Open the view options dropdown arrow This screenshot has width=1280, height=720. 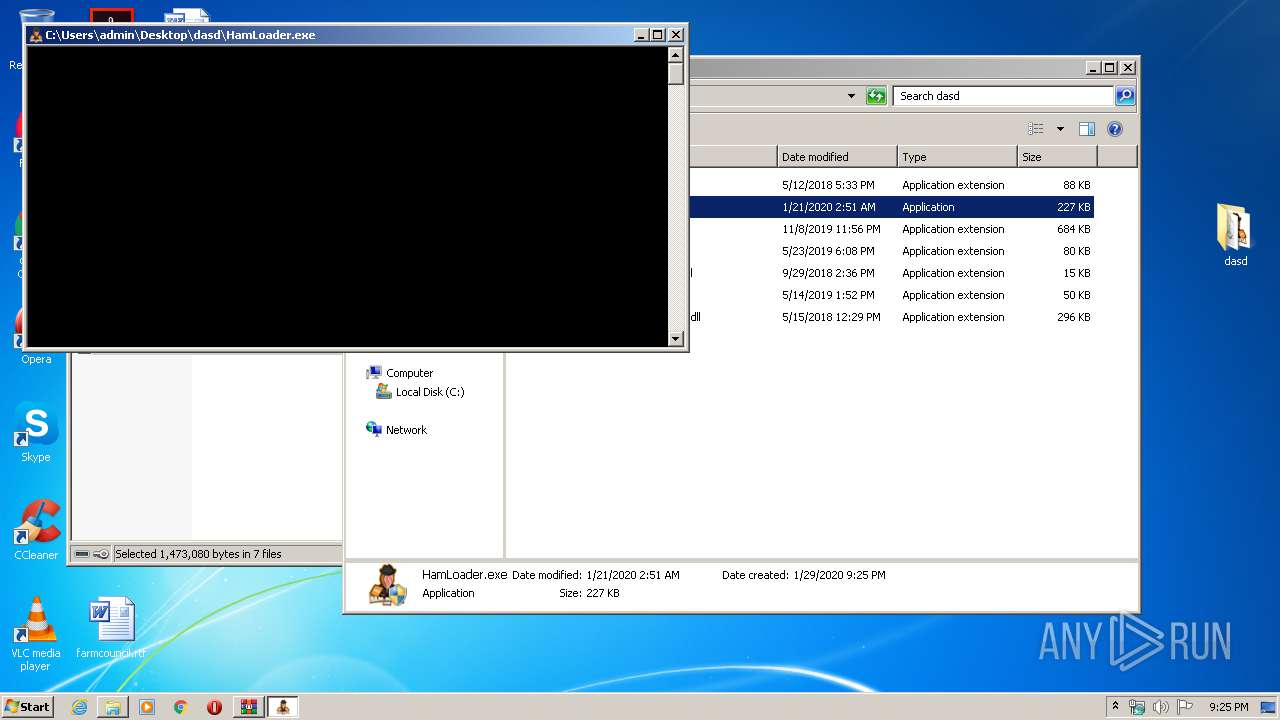(x=1060, y=129)
